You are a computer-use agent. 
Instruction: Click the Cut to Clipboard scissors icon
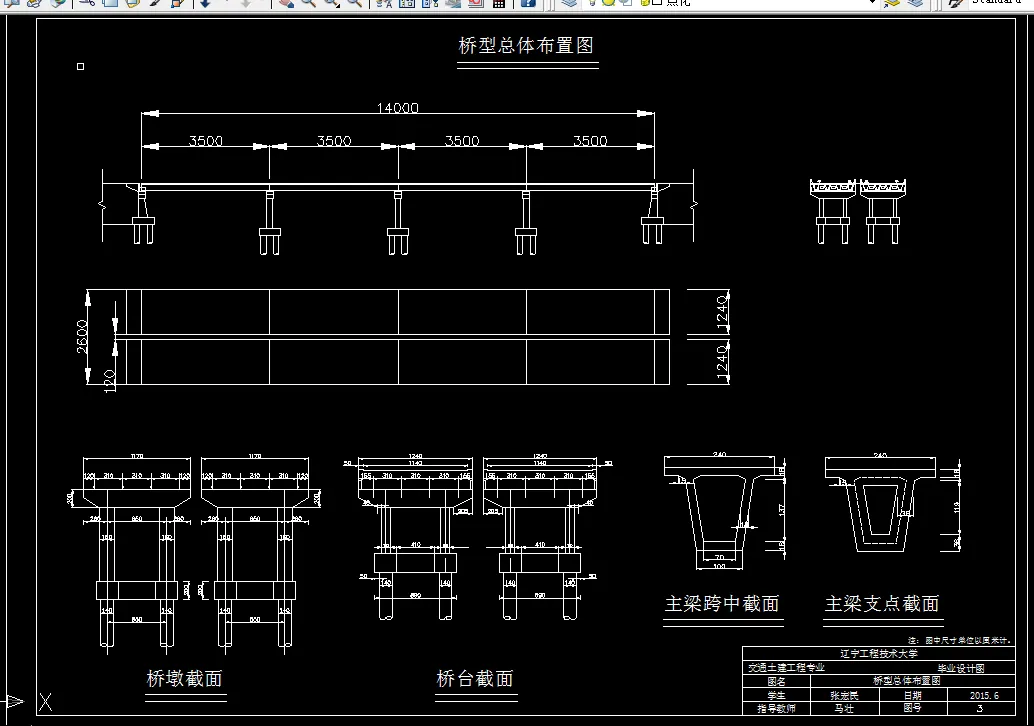pyautogui.click(x=87, y=5)
